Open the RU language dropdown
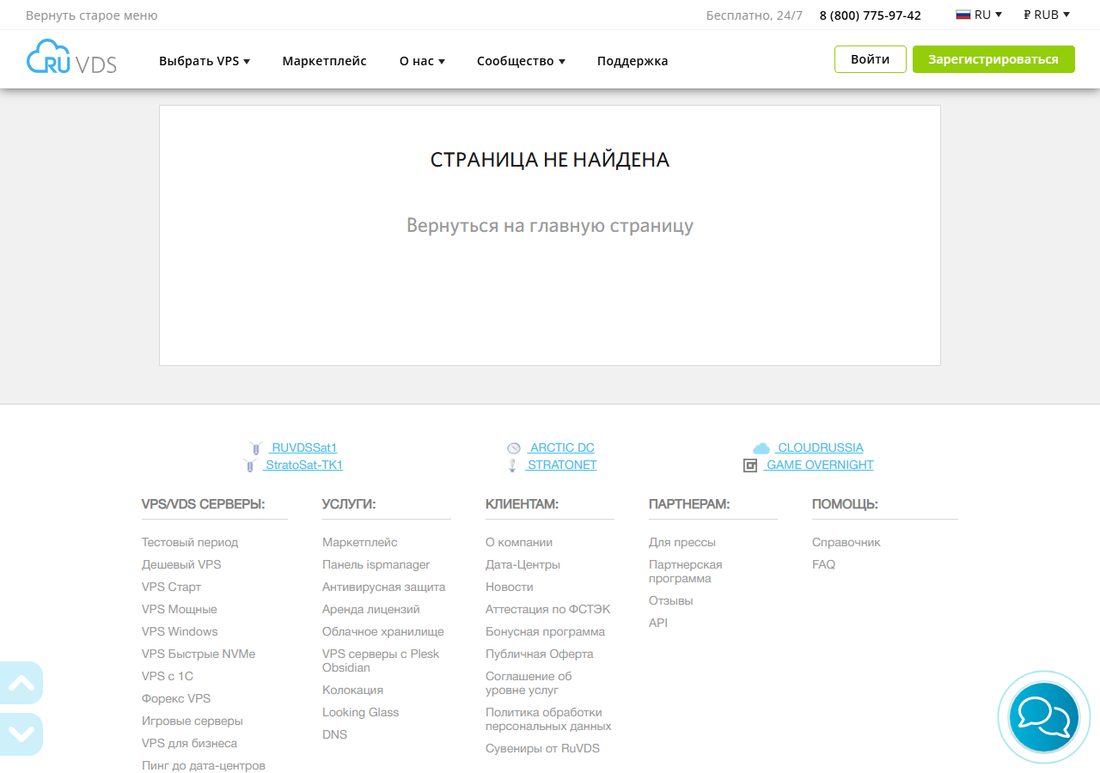Image resolution: width=1100 pixels, height=773 pixels. pos(979,15)
